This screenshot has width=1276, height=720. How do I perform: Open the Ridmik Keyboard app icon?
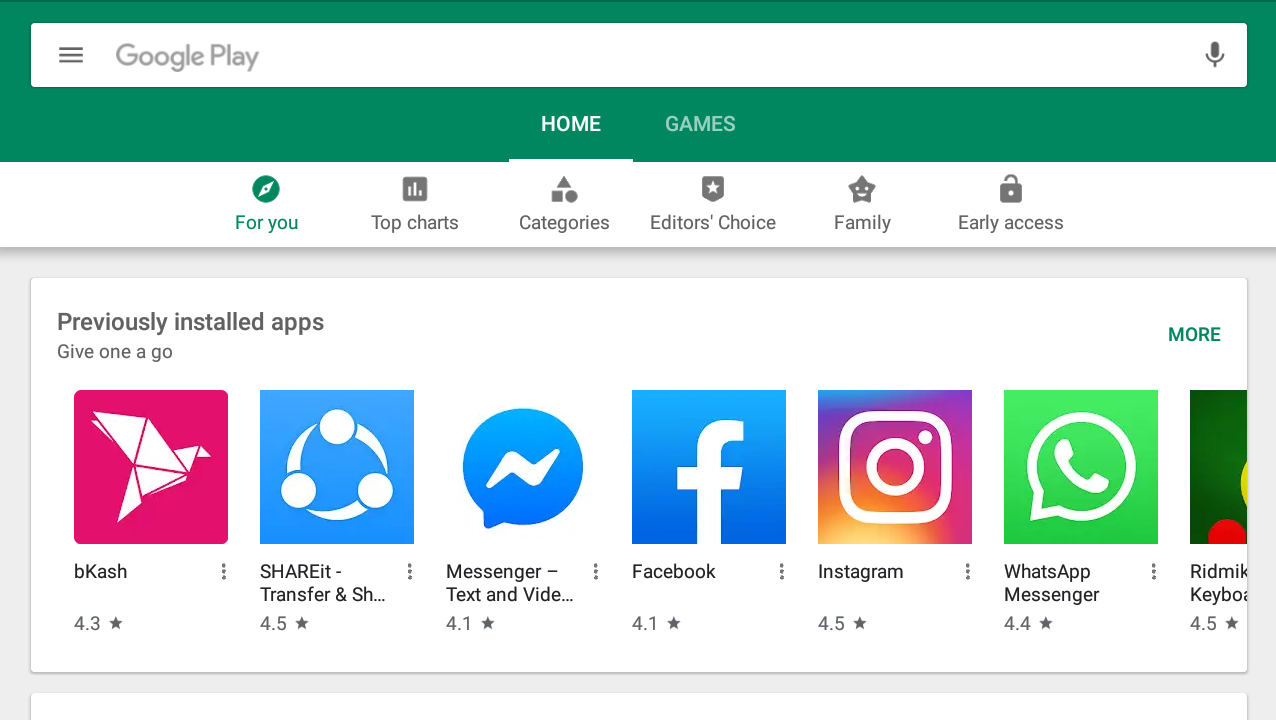point(1218,467)
